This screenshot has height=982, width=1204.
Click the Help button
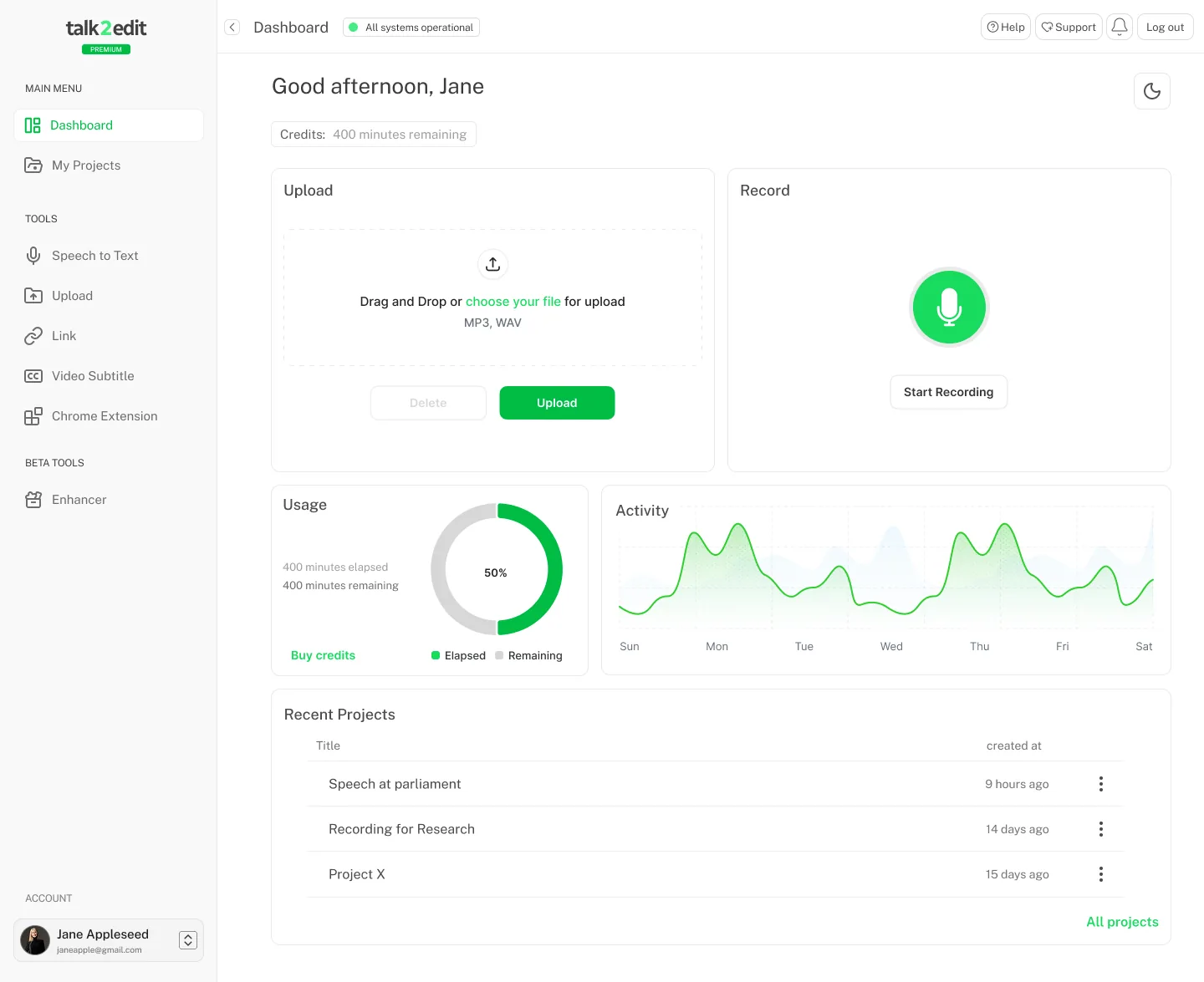coord(1006,27)
